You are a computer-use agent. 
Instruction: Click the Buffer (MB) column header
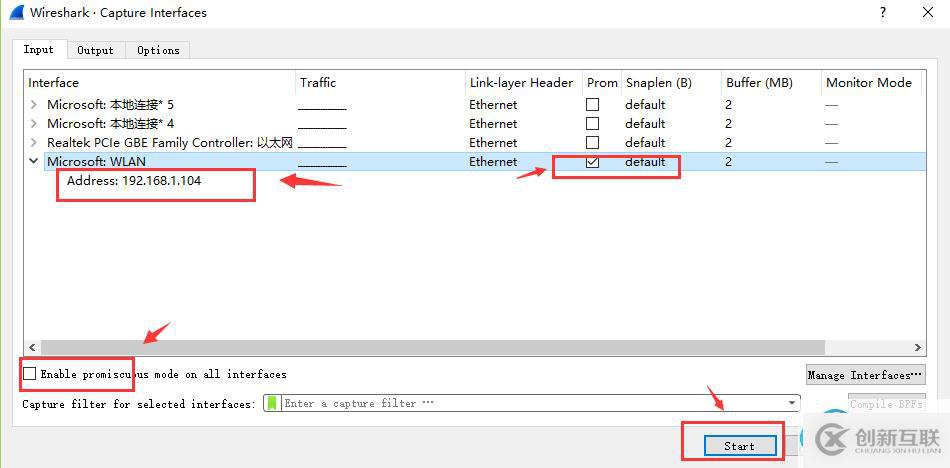pyautogui.click(x=771, y=83)
